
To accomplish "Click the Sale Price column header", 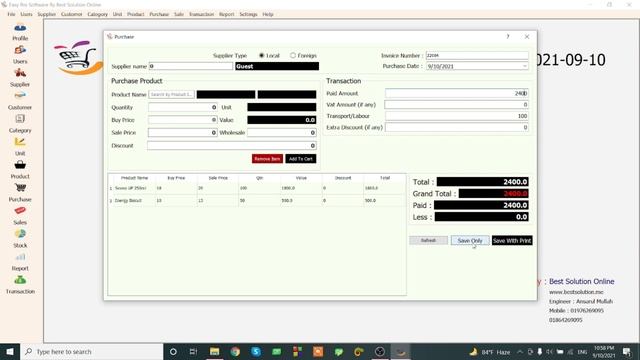I will coord(218,178).
